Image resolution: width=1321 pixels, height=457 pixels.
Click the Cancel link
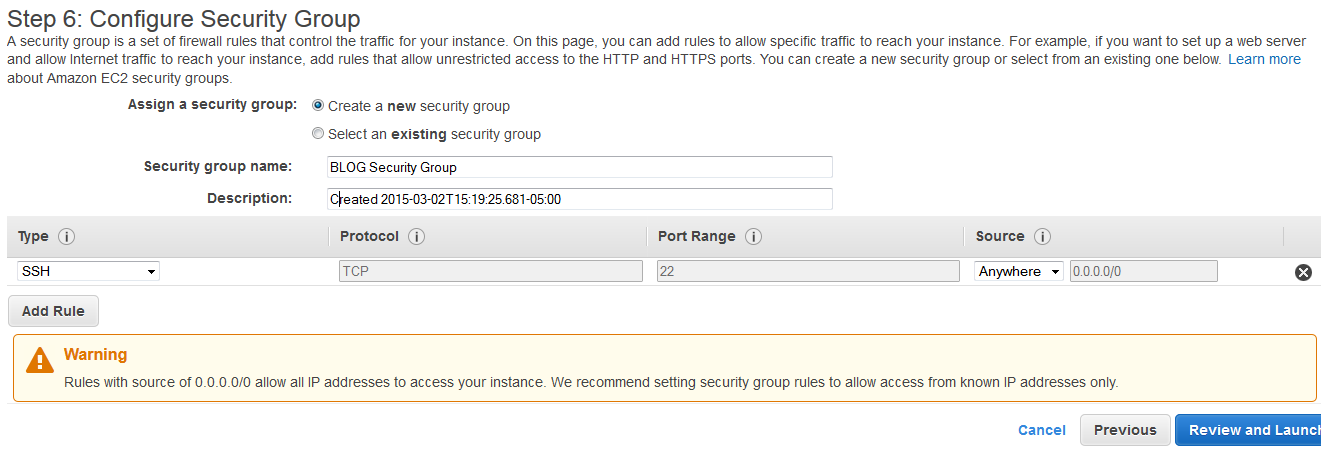click(x=1041, y=430)
